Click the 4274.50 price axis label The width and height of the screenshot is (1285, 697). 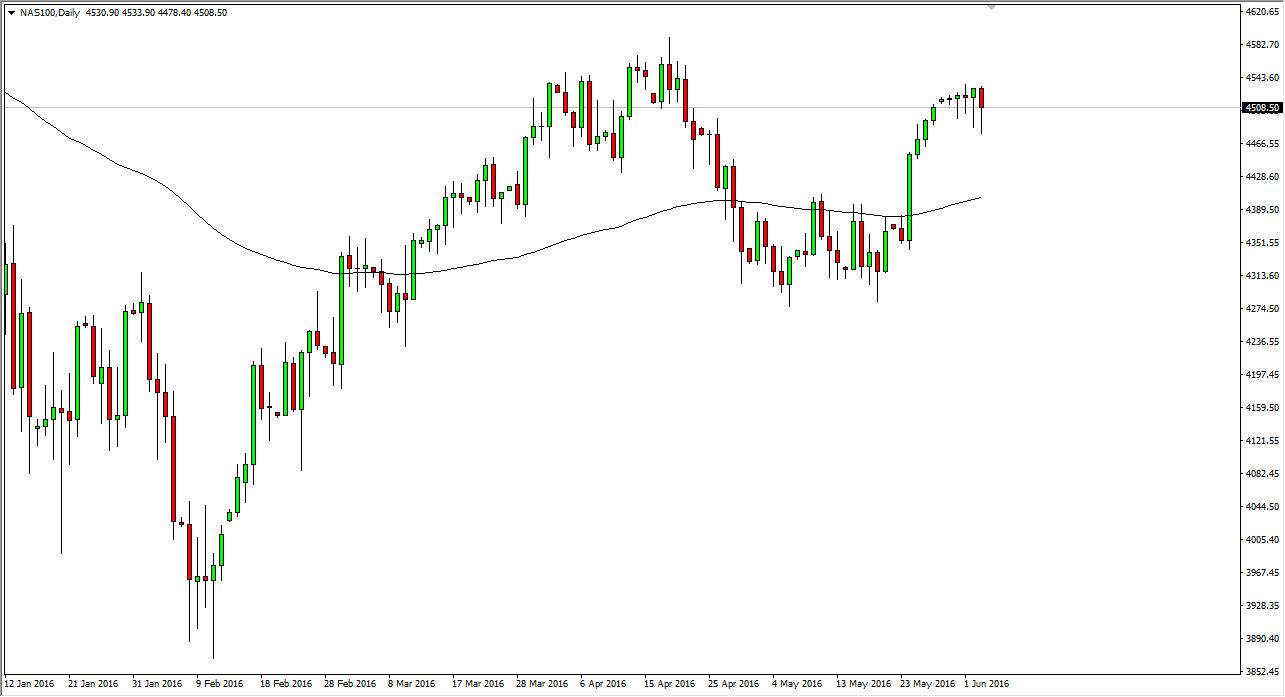tap(1261, 309)
